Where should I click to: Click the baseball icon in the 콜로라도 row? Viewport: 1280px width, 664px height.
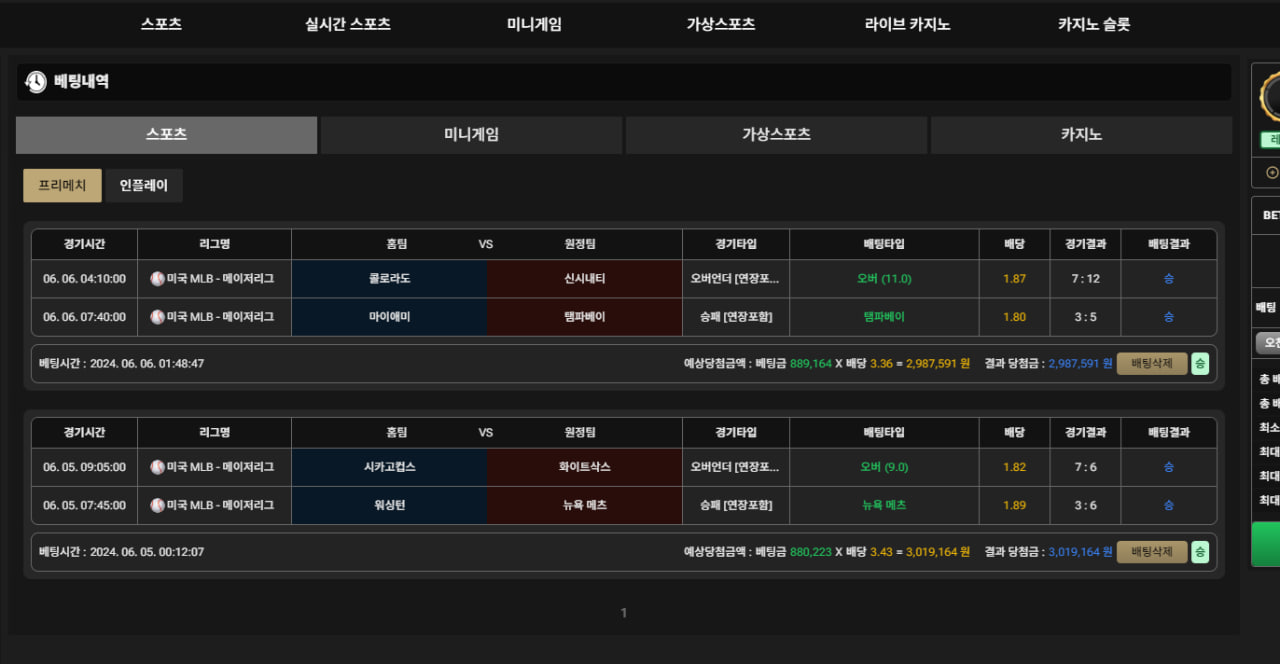tap(157, 279)
